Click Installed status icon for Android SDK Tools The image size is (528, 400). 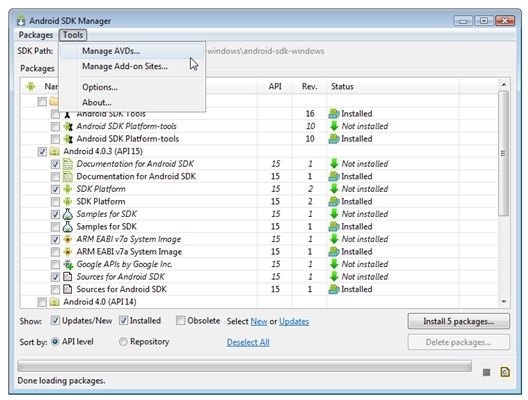(x=334, y=114)
